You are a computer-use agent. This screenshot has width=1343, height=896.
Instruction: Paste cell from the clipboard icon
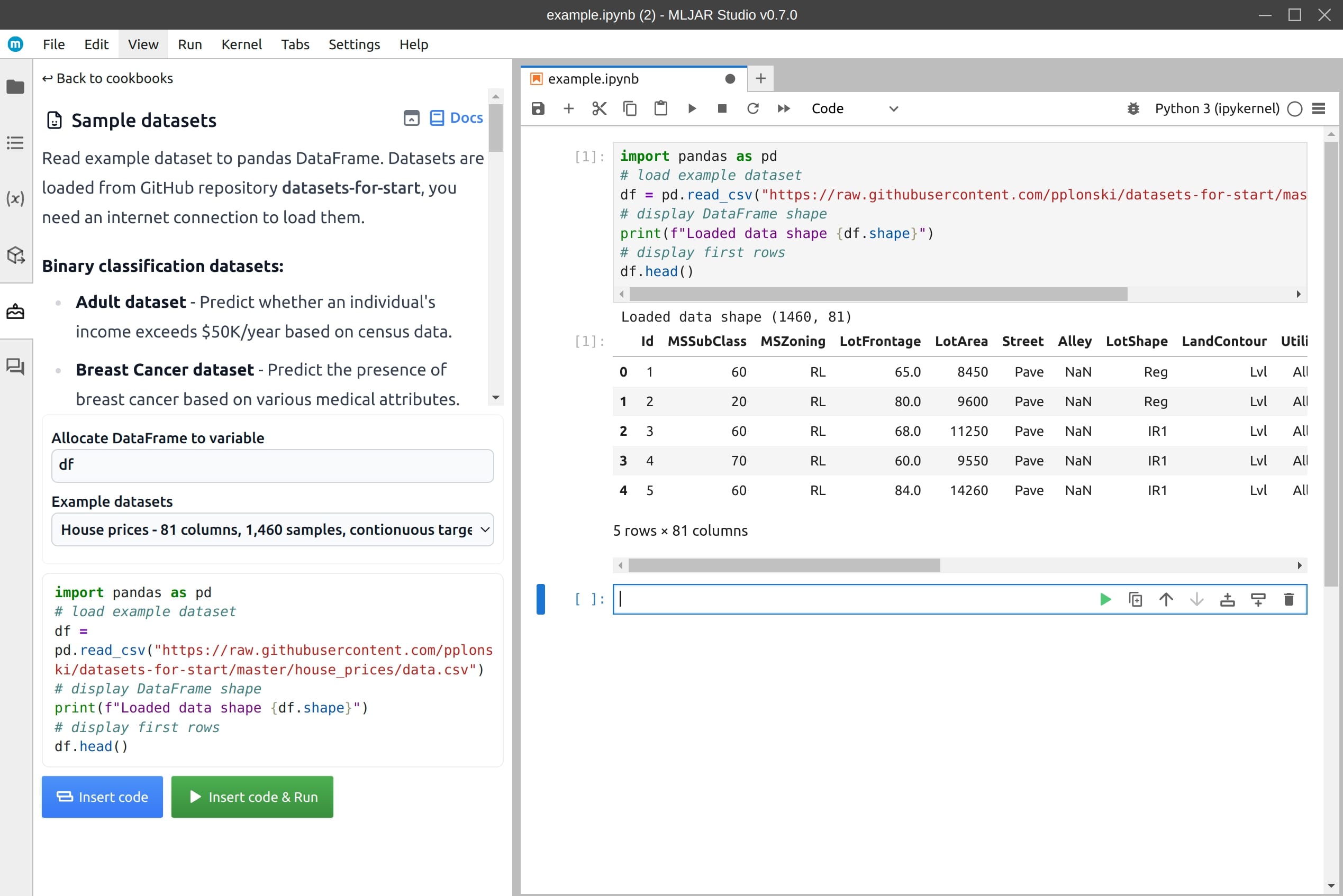click(660, 108)
